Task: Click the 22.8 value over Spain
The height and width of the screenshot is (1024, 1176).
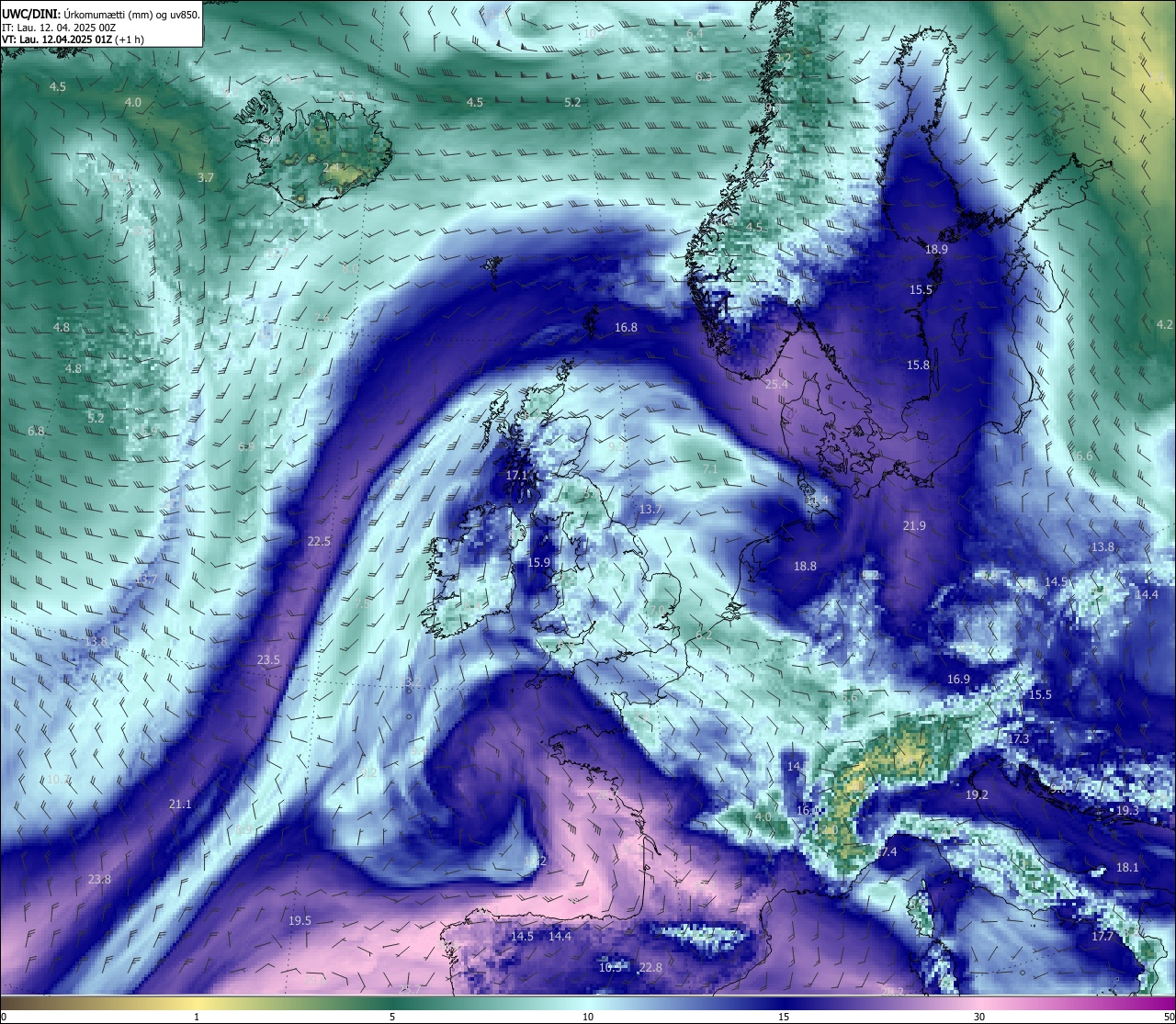Action: [650, 967]
